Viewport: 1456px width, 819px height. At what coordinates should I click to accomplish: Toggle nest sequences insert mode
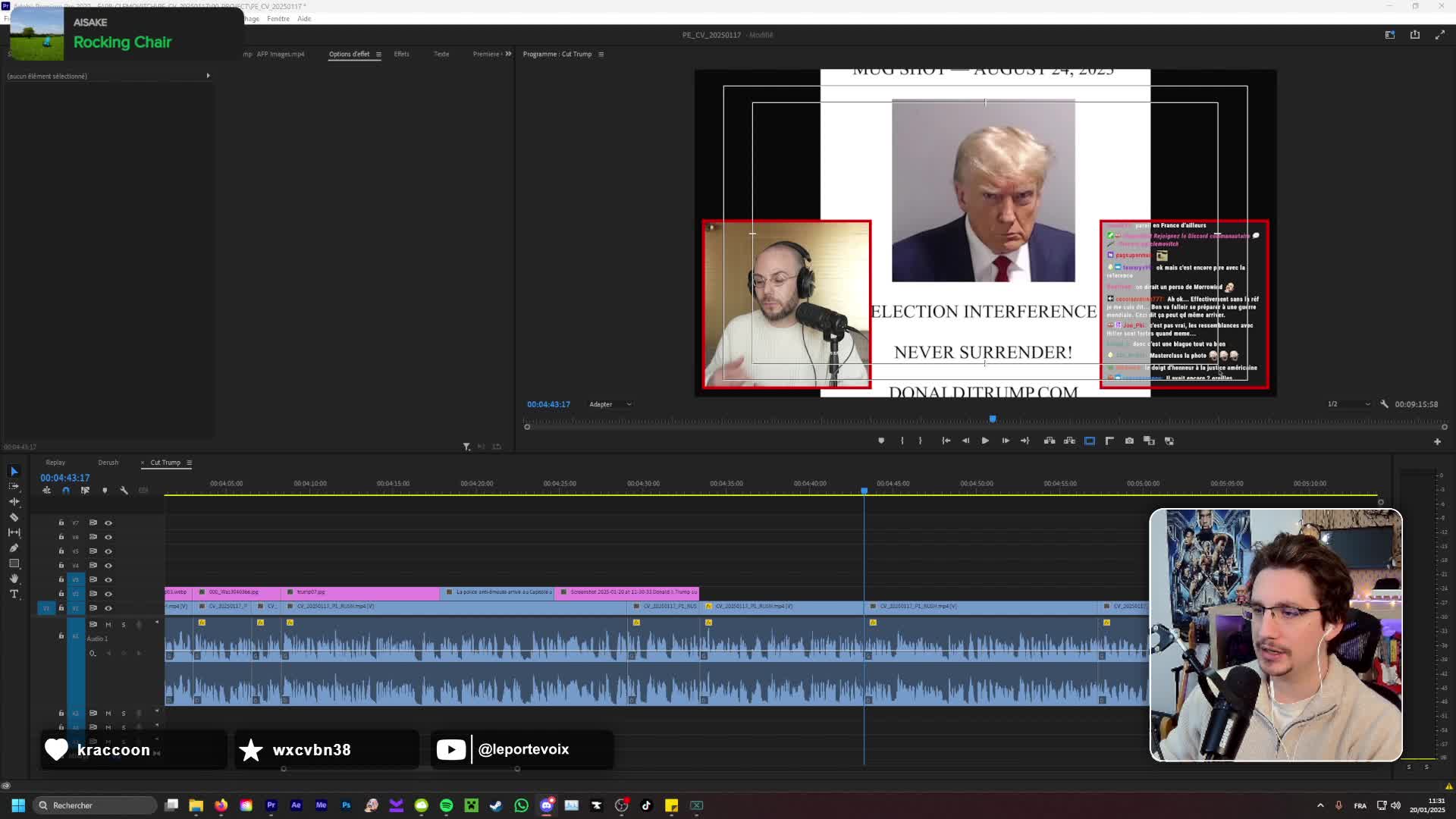46,491
